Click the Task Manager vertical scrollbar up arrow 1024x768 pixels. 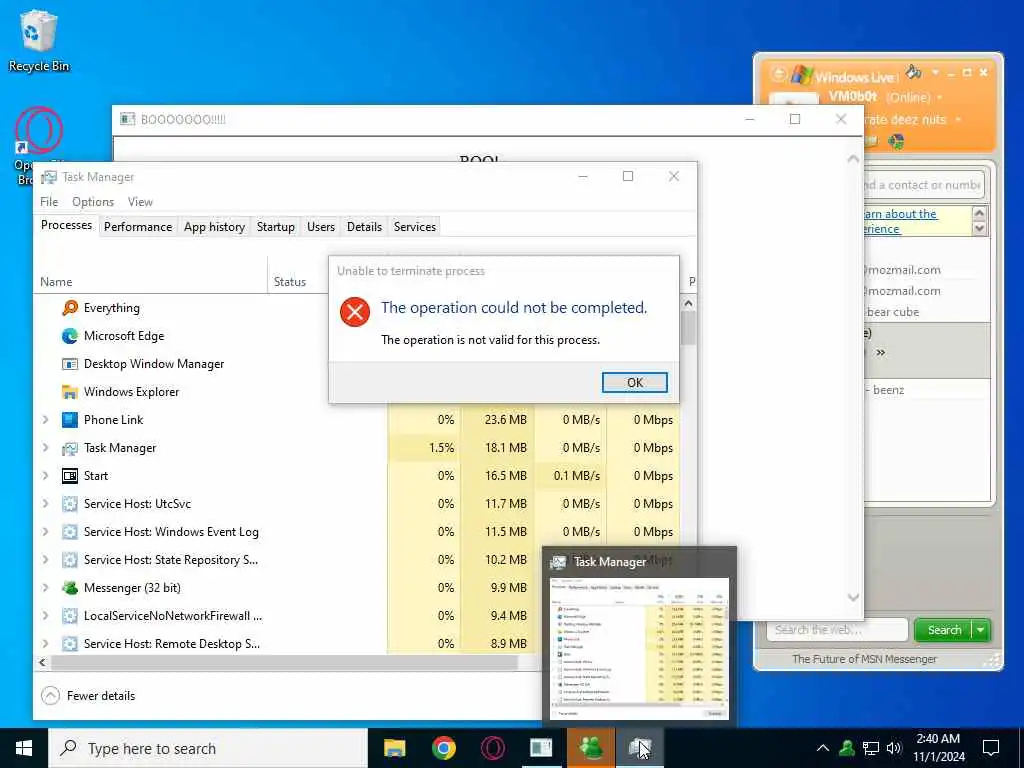(688, 303)
